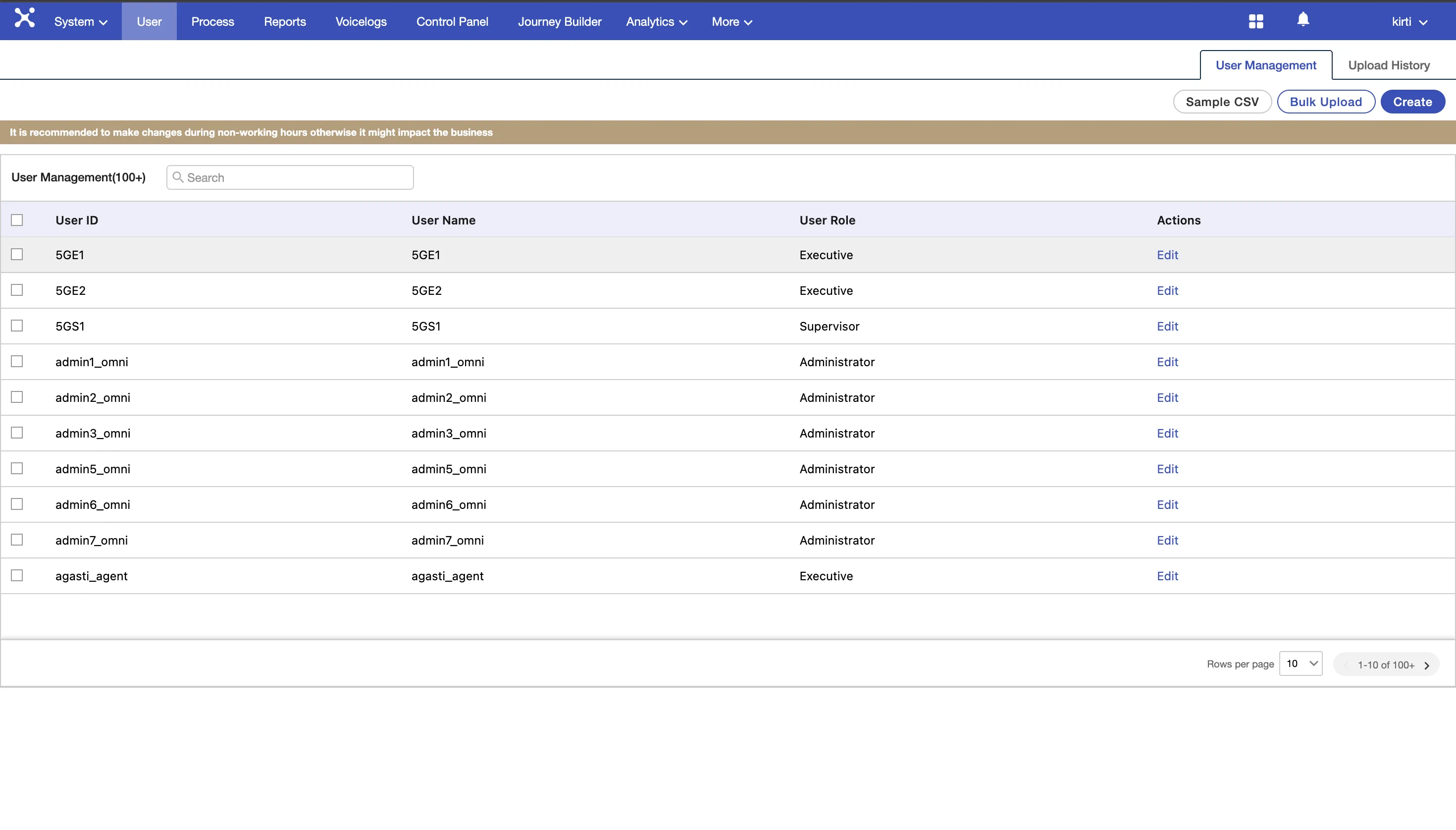Check the admin7_omni row checkbox

pyautogui.click(x=17, y=540)
